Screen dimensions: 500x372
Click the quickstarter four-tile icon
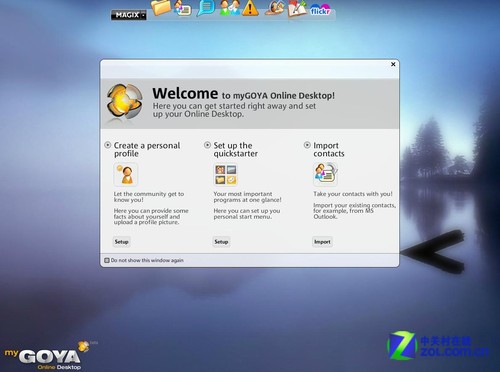point(226,174)
